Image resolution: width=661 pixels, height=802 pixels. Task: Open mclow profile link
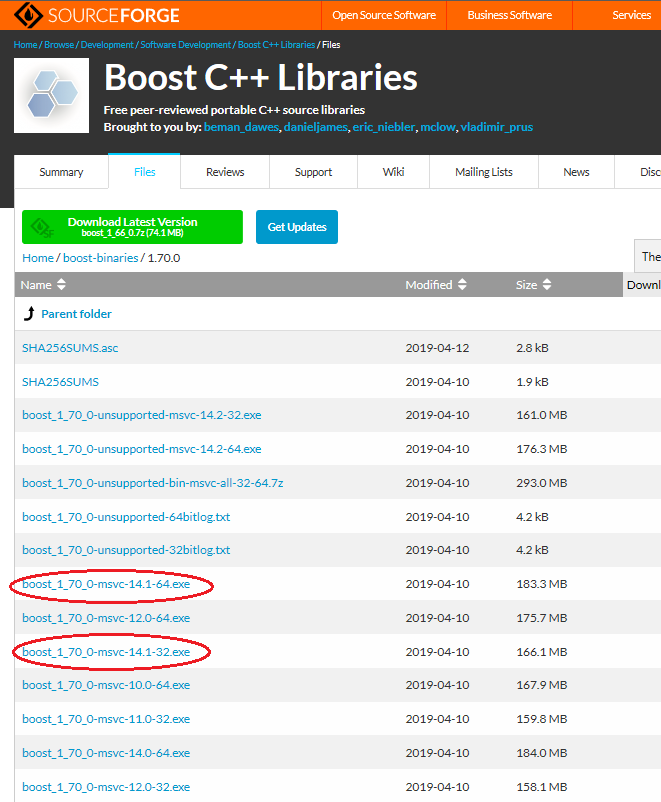(x=437, y=127)
